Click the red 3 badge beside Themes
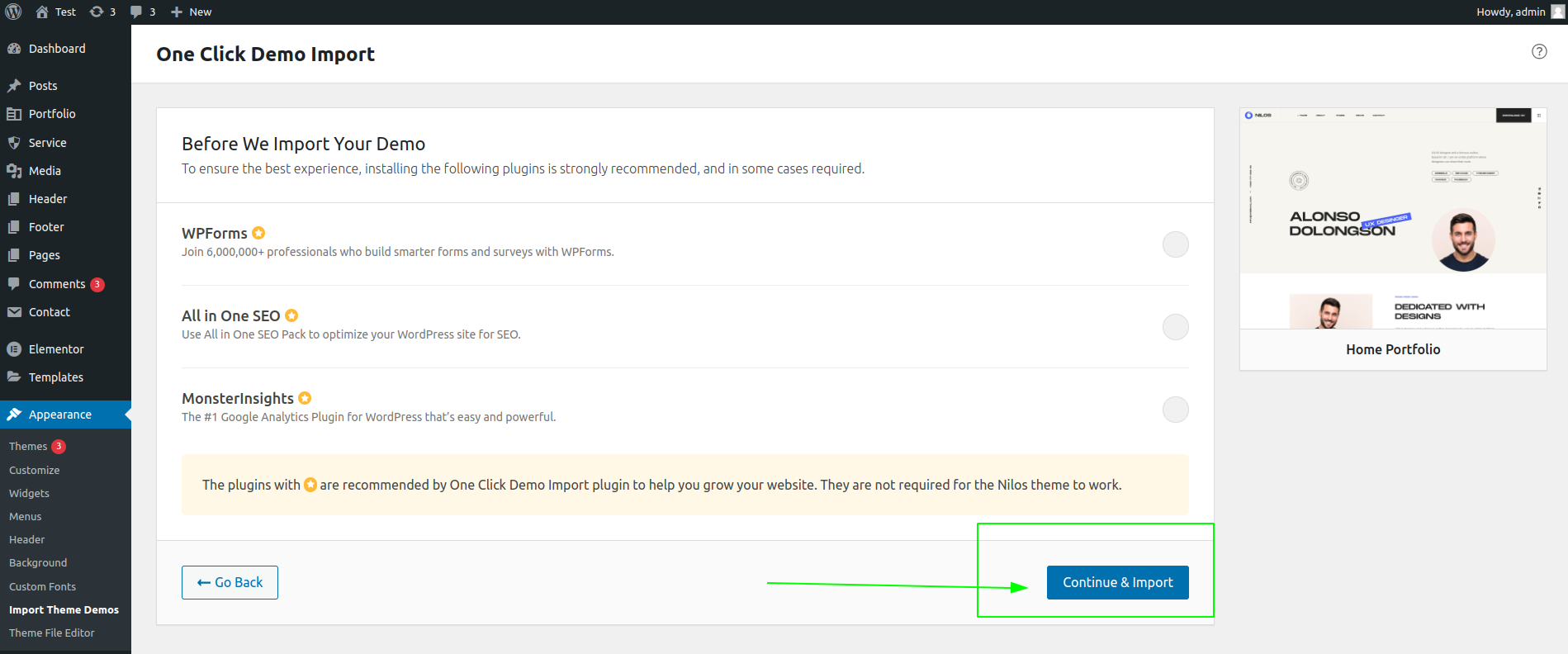Viewport: 1568px width, 654px height. point(59,447)
